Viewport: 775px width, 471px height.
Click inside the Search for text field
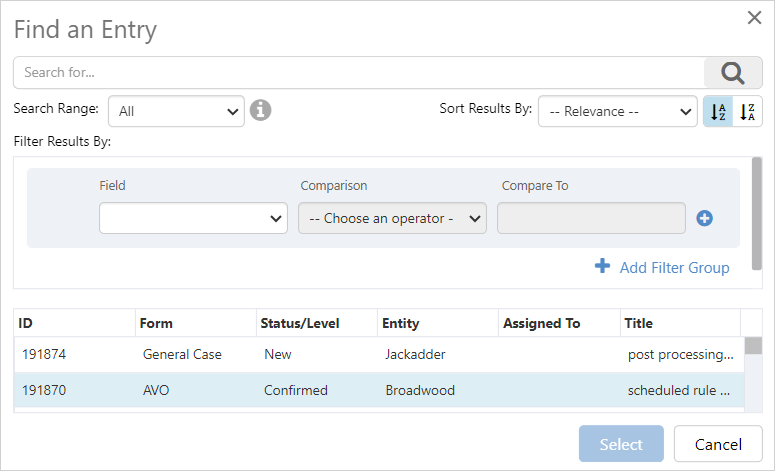tap(360, 73)
